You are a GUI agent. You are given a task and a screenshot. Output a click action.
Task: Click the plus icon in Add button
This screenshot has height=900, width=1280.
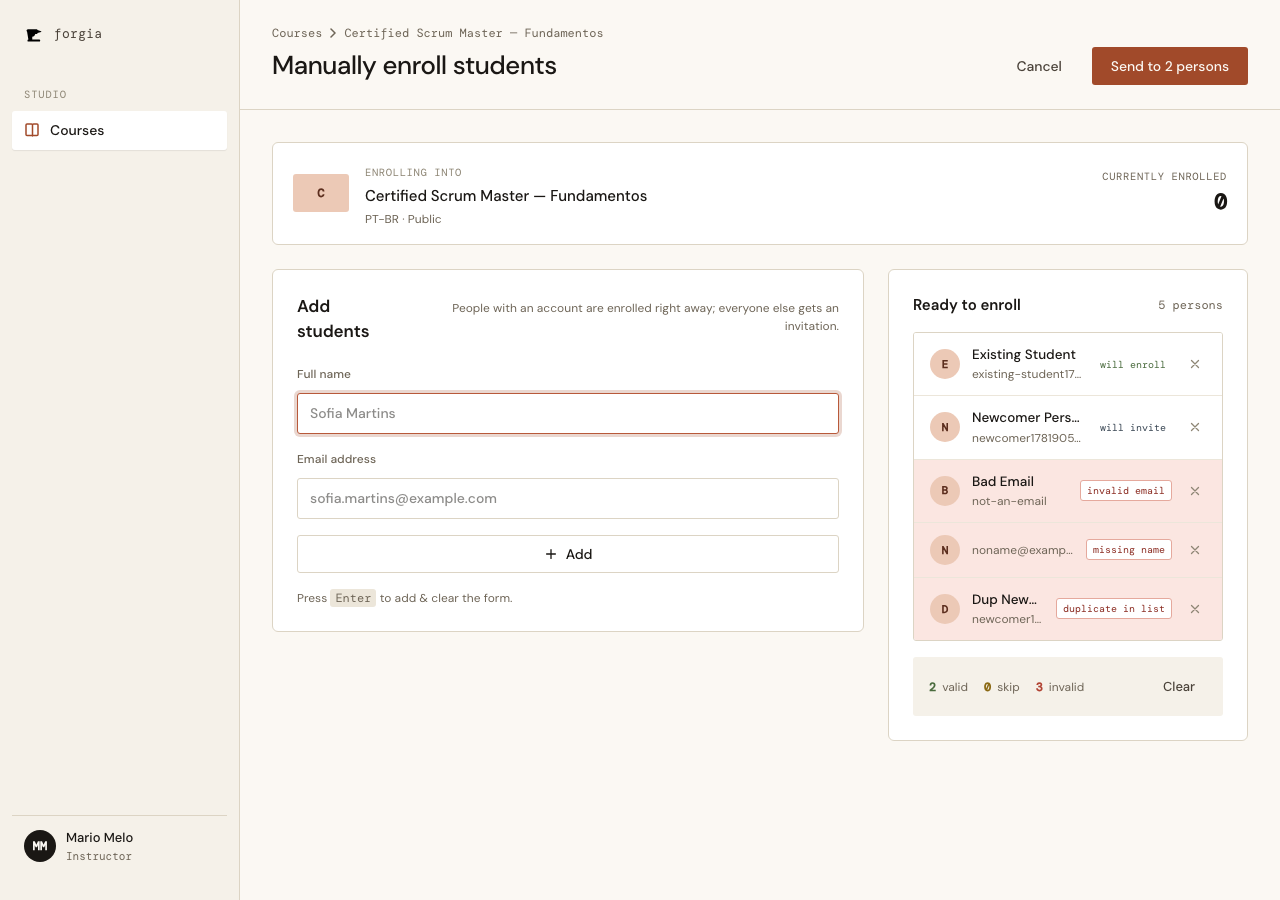[551, 554]
